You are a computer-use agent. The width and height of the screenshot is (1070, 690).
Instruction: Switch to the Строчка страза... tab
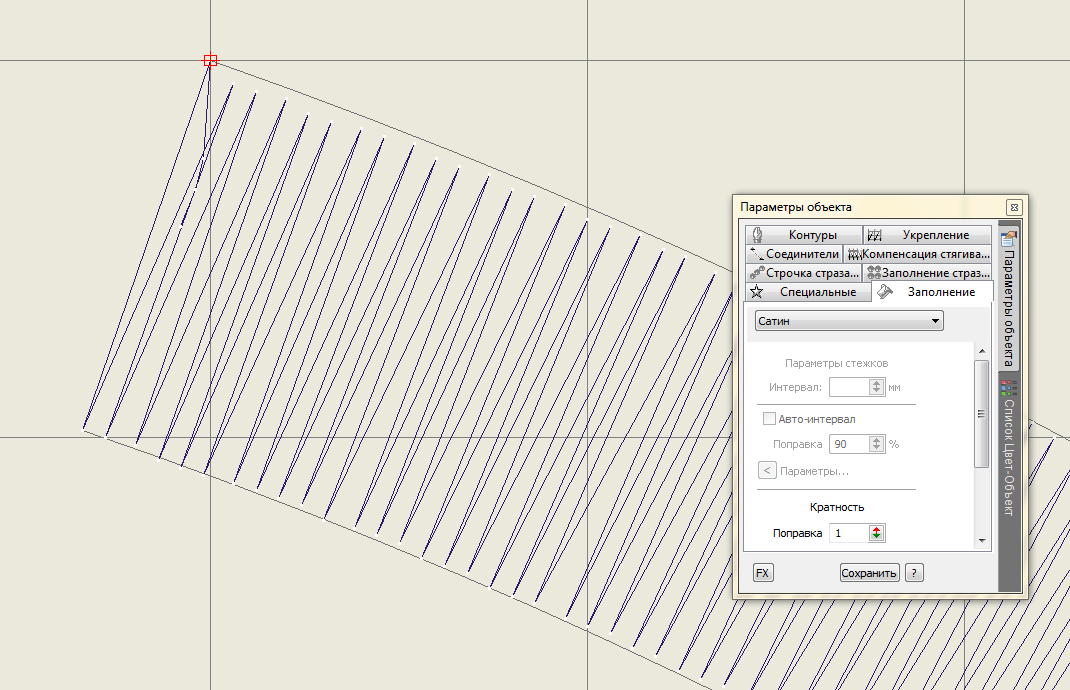pos(803,273)
